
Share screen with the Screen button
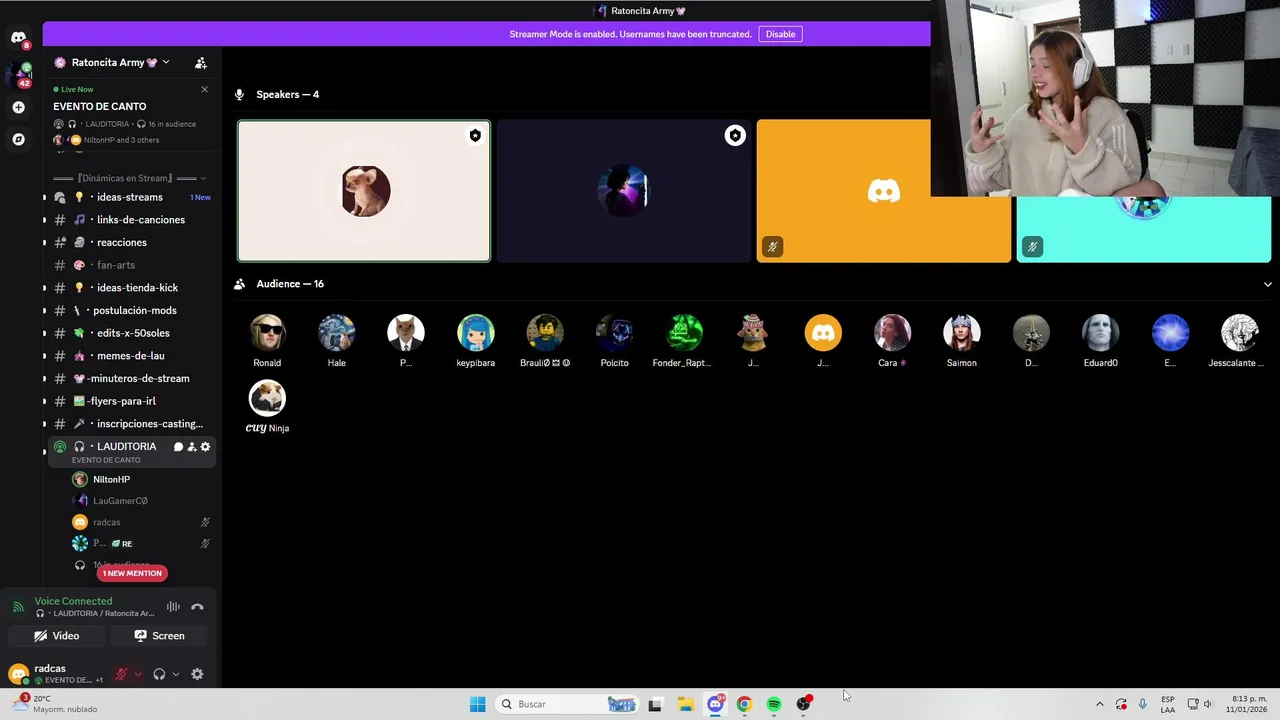pos(160,636)
